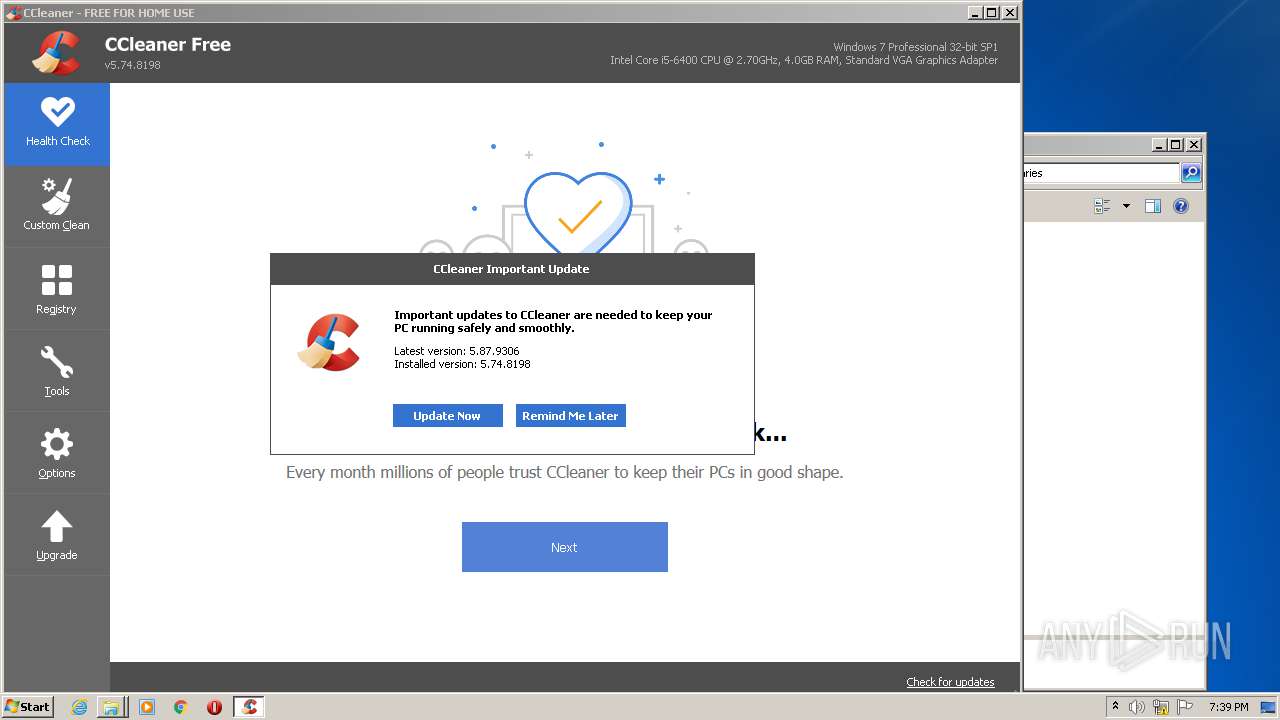Open the volume control in the tray
Image resolution: width=1280 pixels, height=720 pixels.
(1137, 707)
